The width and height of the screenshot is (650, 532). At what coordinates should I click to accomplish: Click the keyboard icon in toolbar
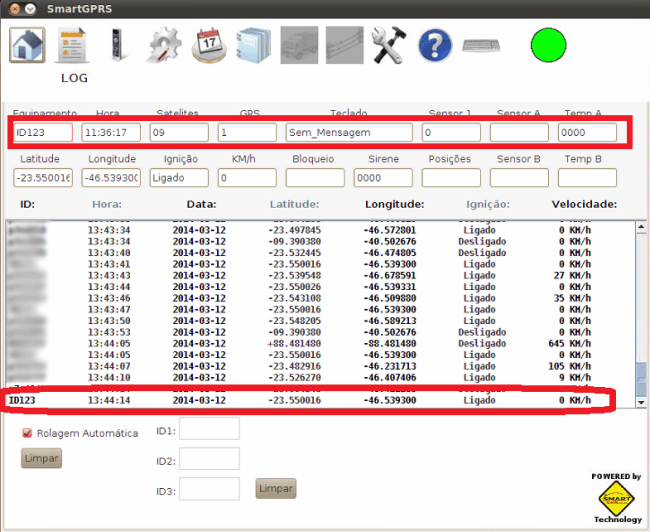pyautogui.click(x=482, y=47)
